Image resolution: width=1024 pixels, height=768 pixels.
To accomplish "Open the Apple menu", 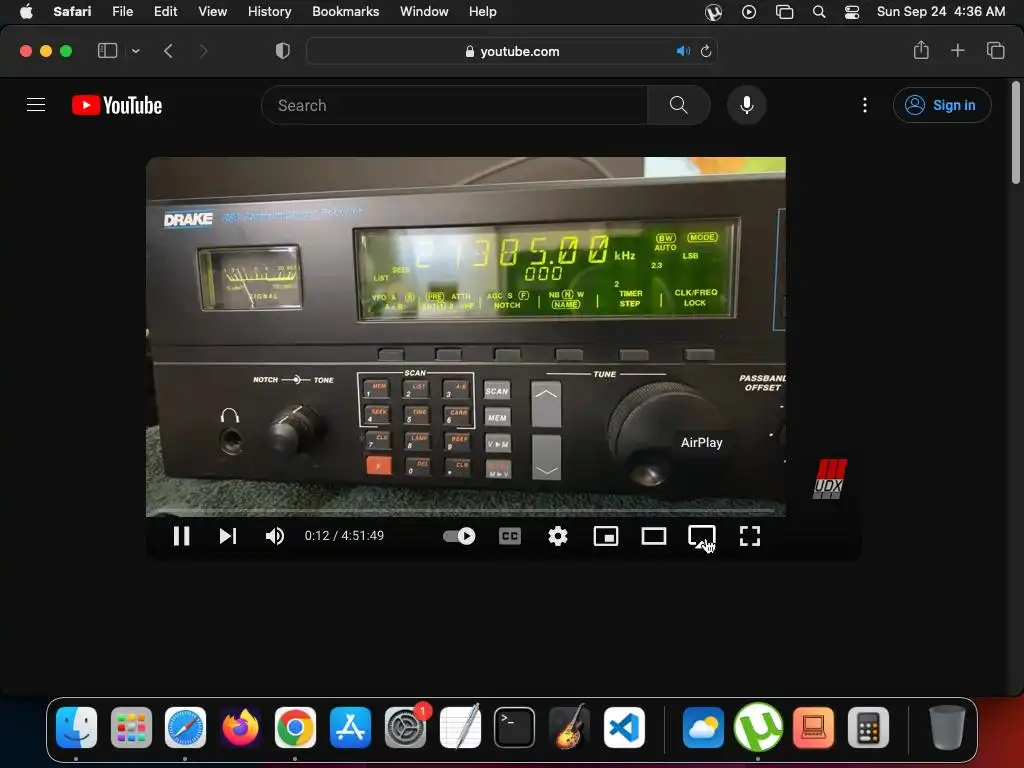I will point(26,11).
